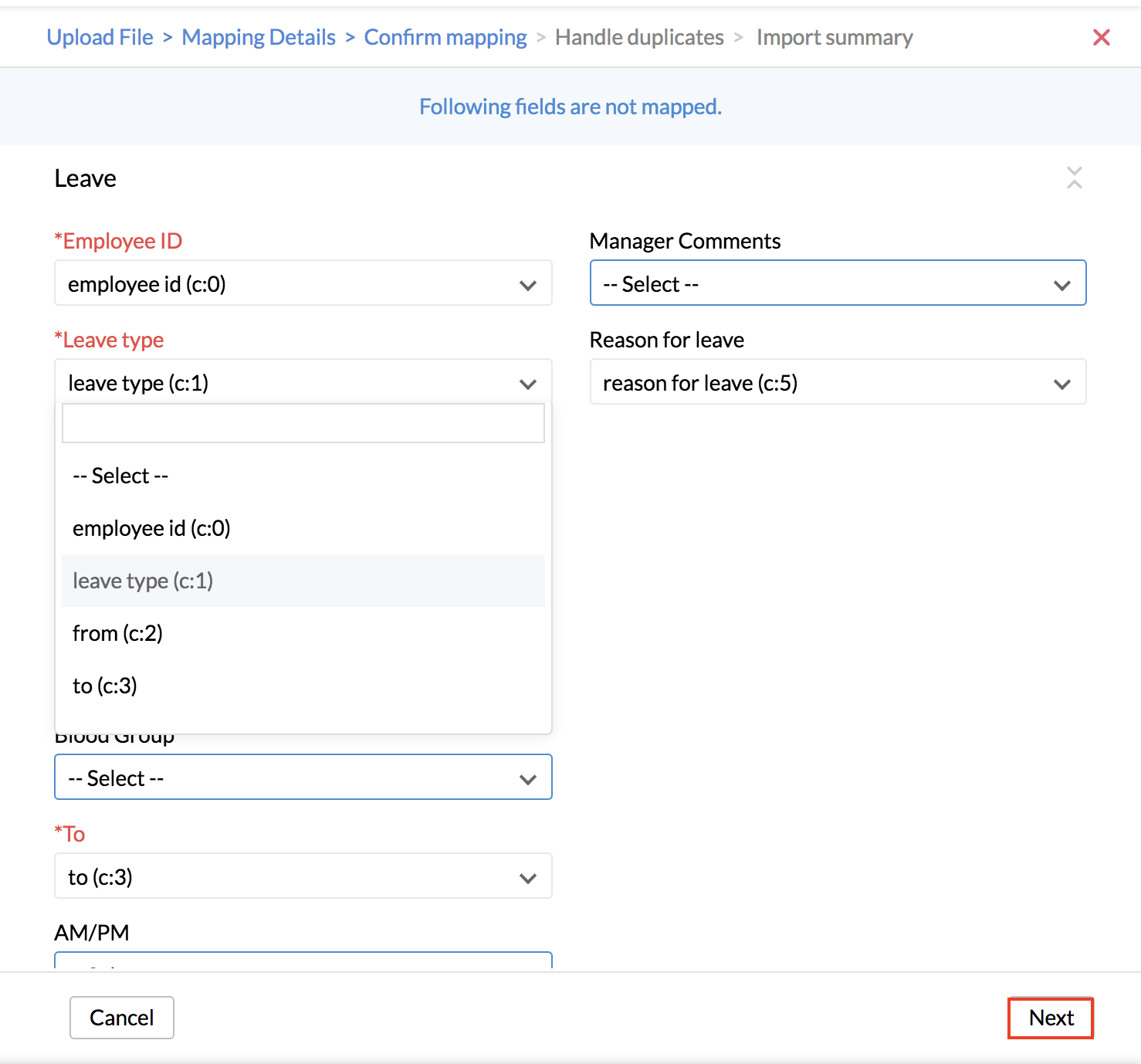This screenshot has width=1141, height=1064.
Task: Click Confirm mapping breadcrumb
Action: click(445, 37)
